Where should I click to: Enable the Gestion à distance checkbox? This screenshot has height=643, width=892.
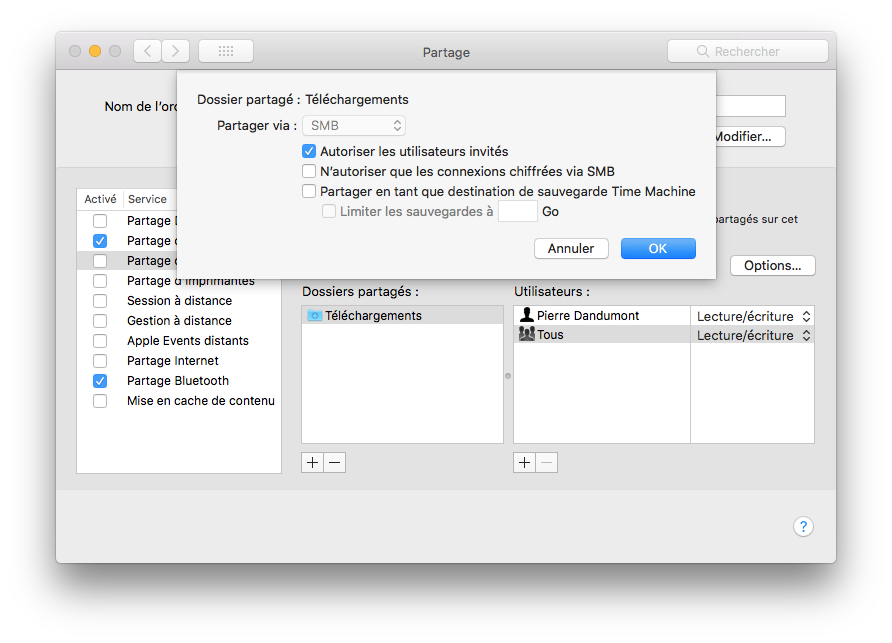(x=100, y=320)
